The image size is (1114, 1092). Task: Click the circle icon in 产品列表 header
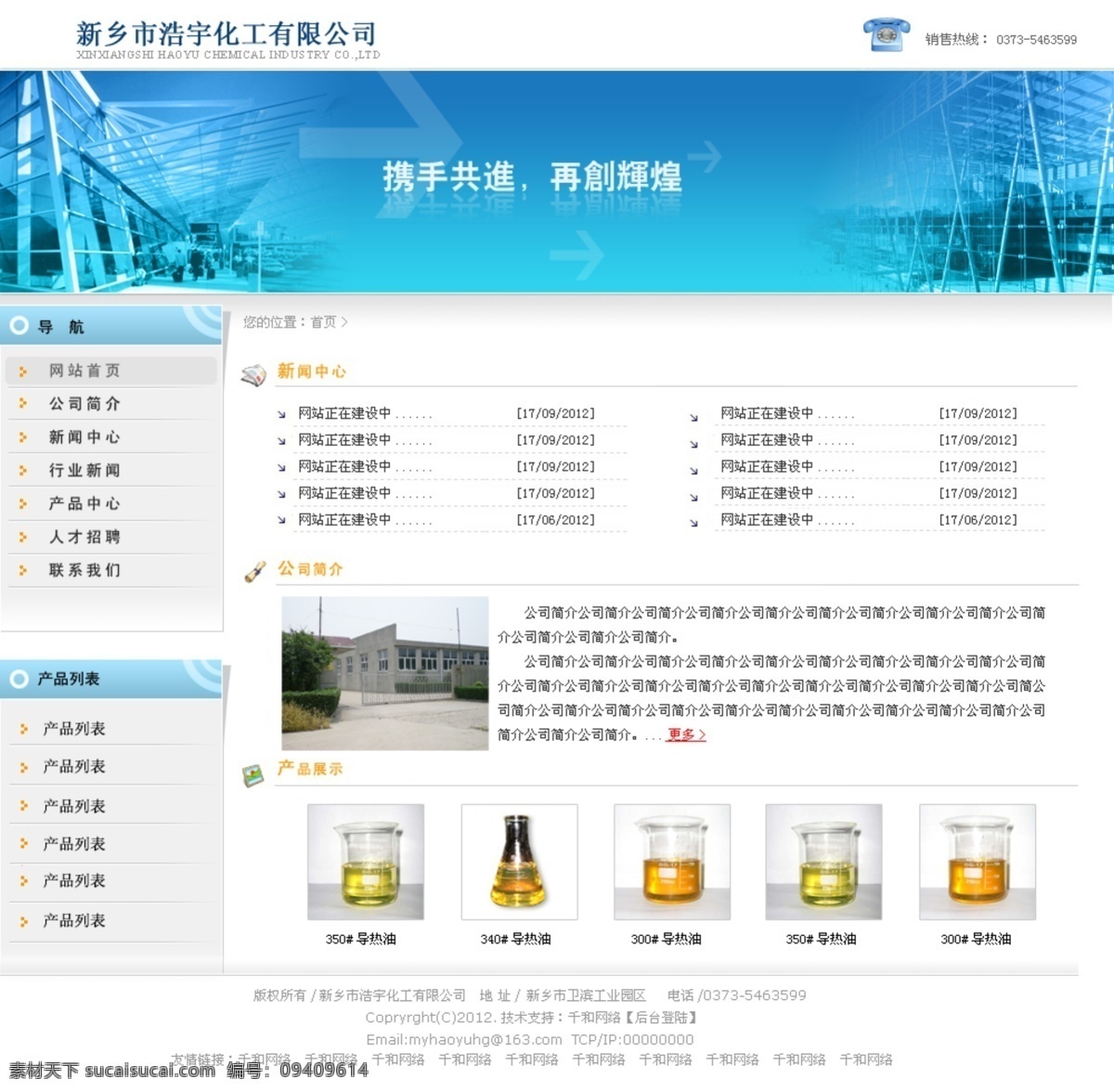[x=19, y=679]
